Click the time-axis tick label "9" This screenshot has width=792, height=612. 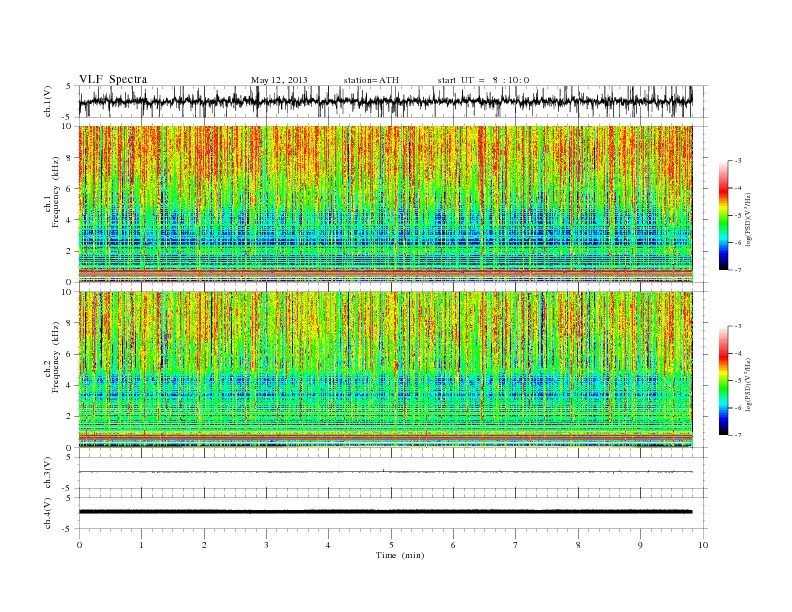[x=640, y=545]
